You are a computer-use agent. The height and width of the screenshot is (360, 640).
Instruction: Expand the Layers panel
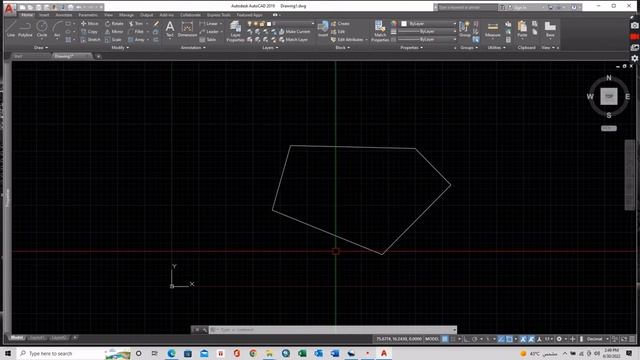pyautogui.click(x=270, y=48)
